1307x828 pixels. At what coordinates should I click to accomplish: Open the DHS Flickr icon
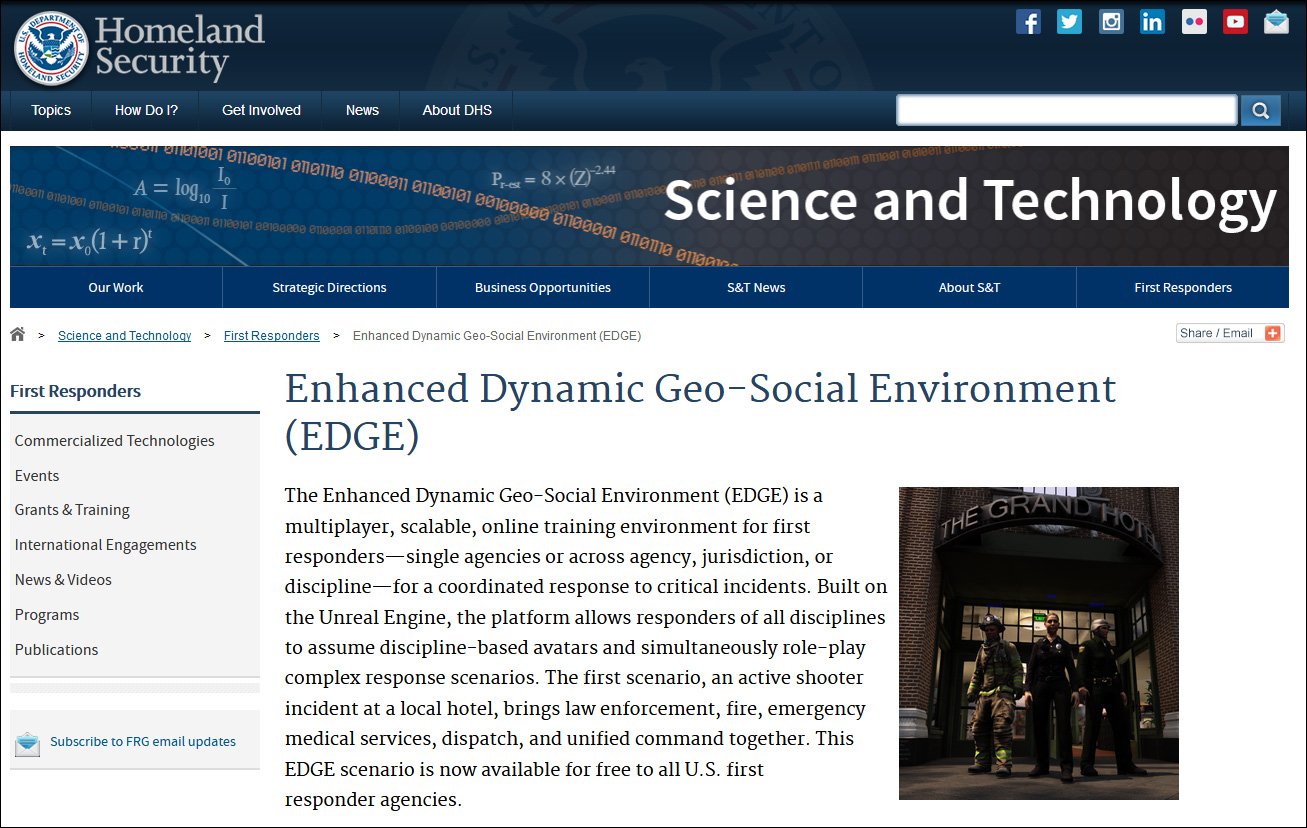point(1194,22)
